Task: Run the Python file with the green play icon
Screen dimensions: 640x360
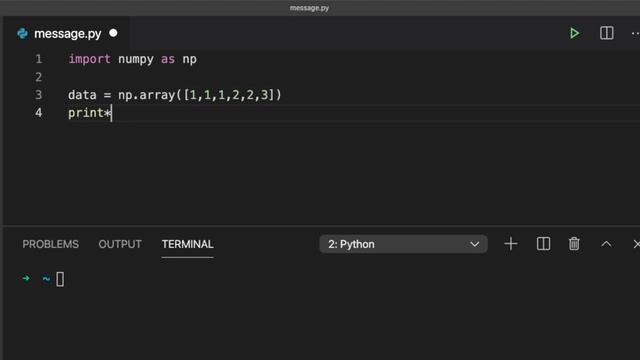Action: coord(574,33)
